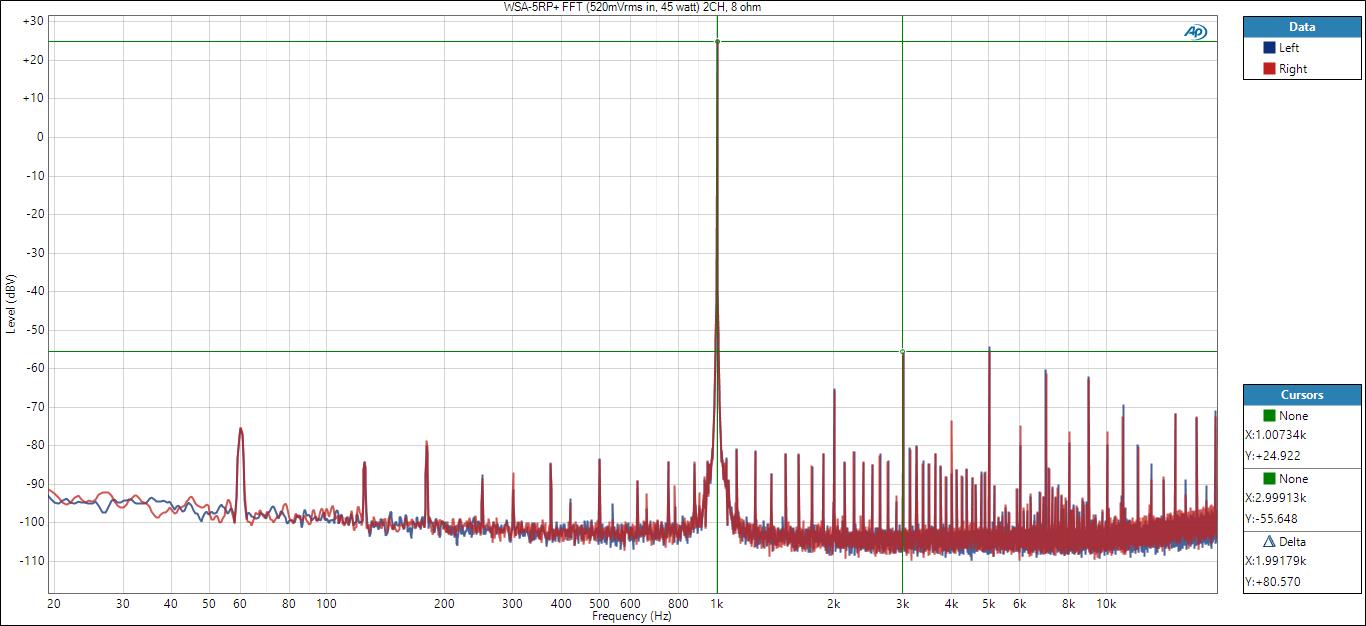Click cursor marker on the 3 kHz harmonic

coord(902,351)
